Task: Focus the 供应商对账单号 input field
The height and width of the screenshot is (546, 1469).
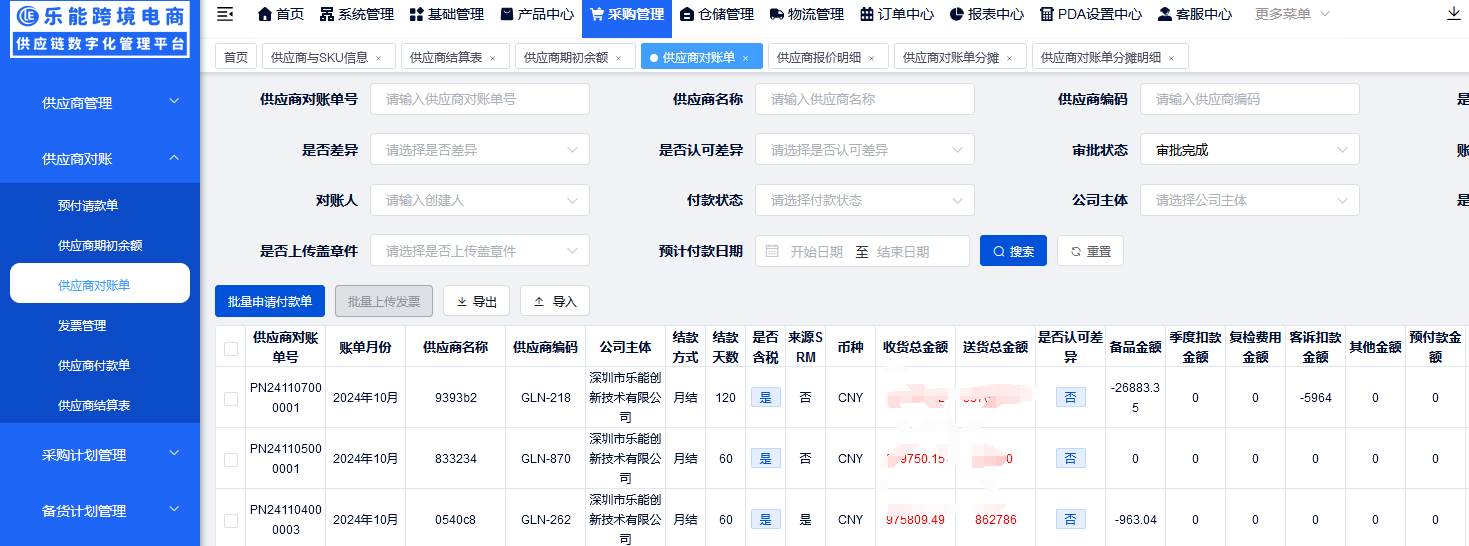Action: point(480,99)
